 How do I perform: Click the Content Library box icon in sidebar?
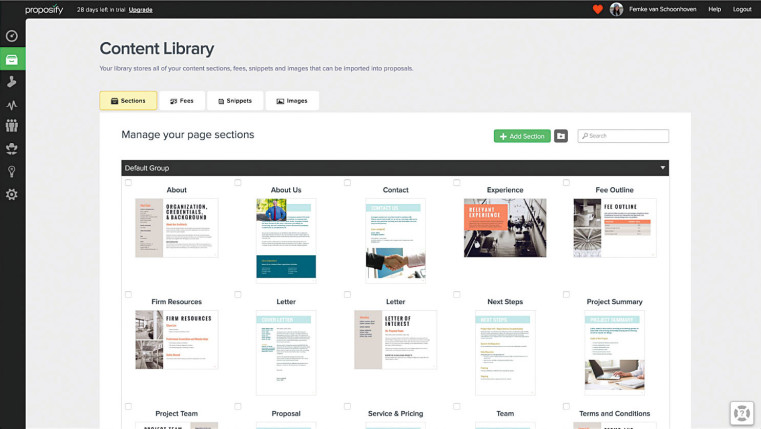(x=12, y=59)
